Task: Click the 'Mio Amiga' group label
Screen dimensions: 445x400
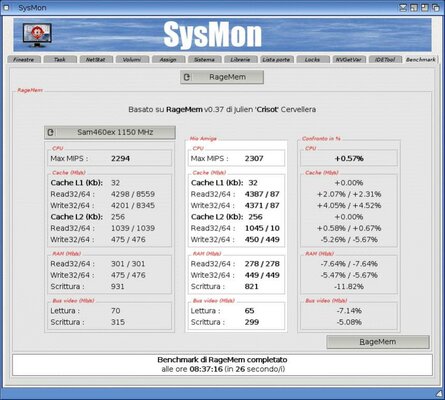Action: pos(203,138)
